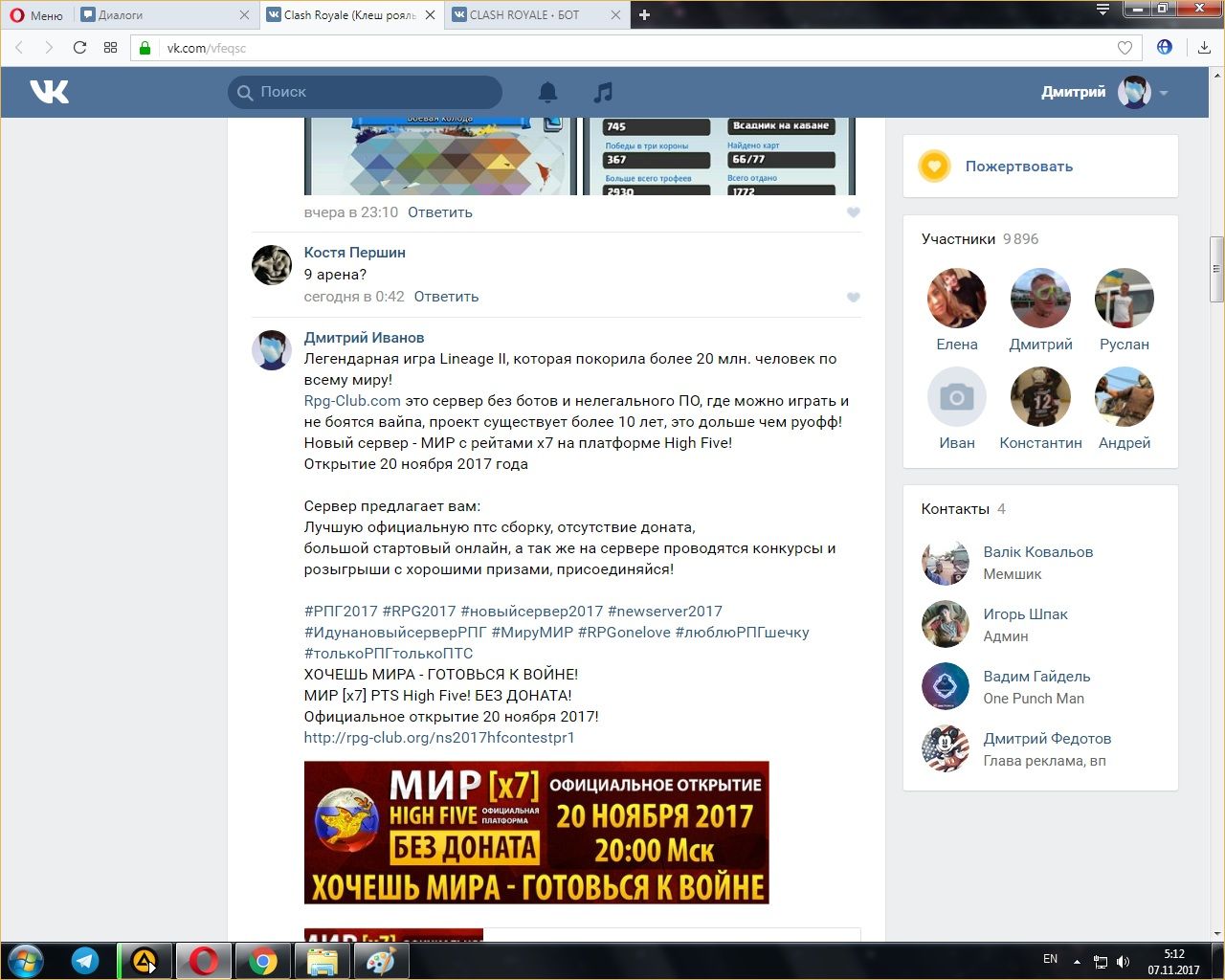Image resolution: width=1225 pixels, height=980 pixels.
Task: Open the VK music player
Action: (x=603, y=92)
